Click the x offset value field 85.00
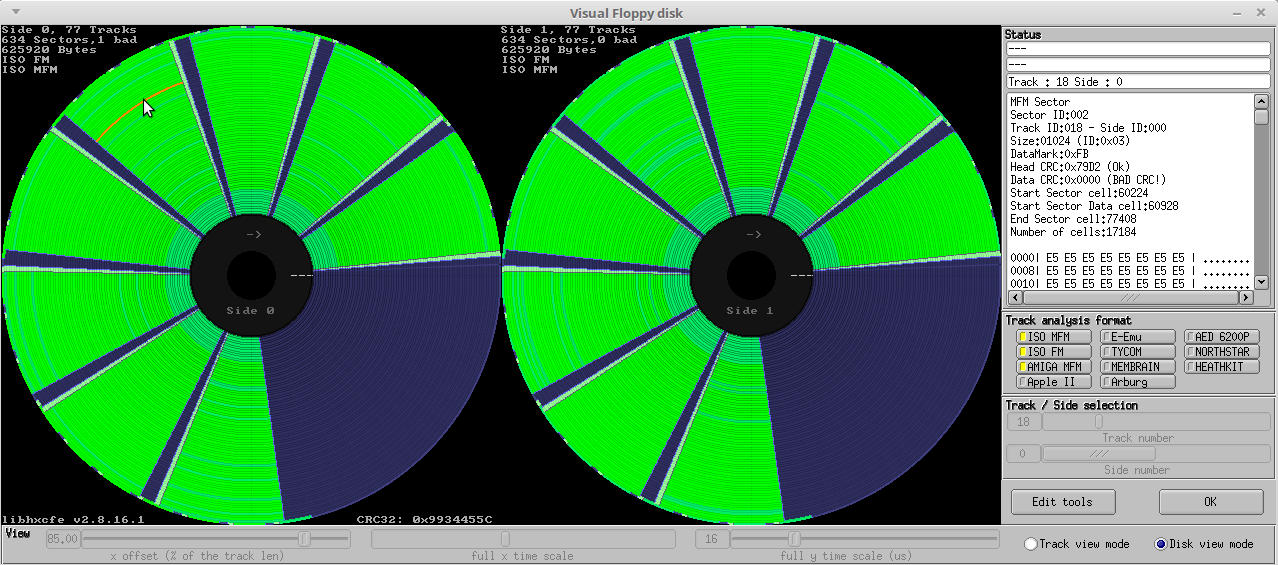This screenshot has height=565, width=1278. tap(63, 539)
